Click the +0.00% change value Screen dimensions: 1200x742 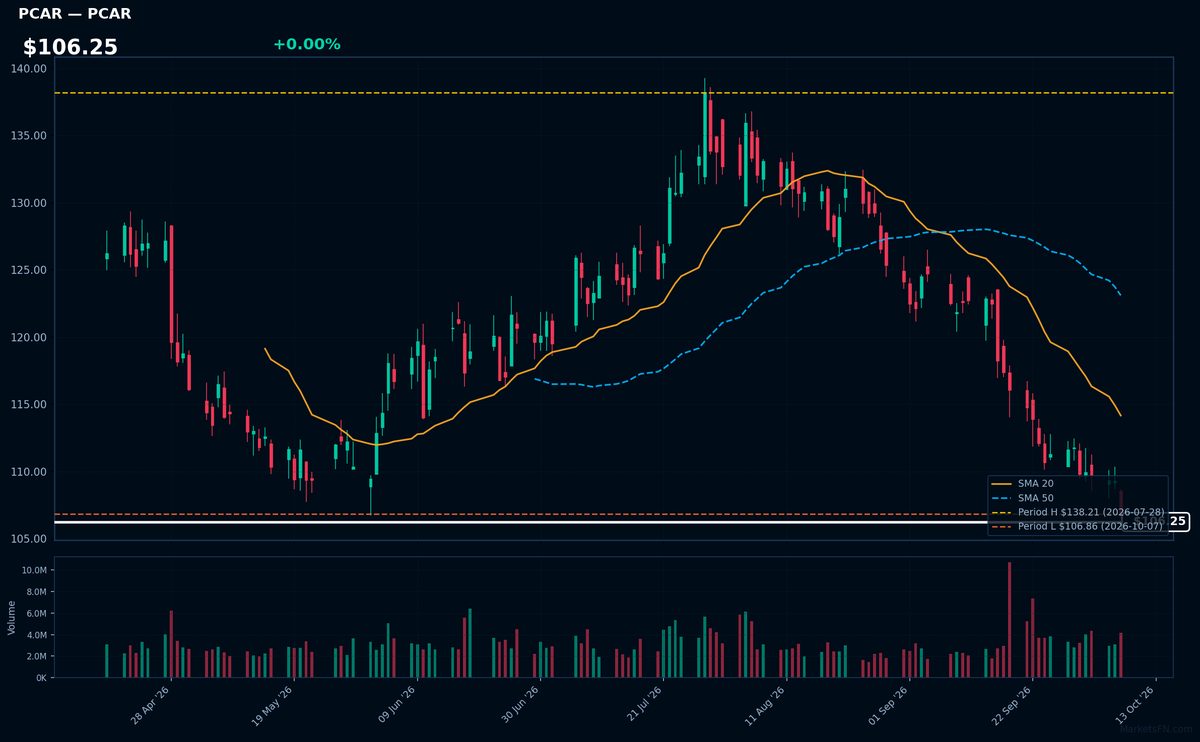[306, 44]
